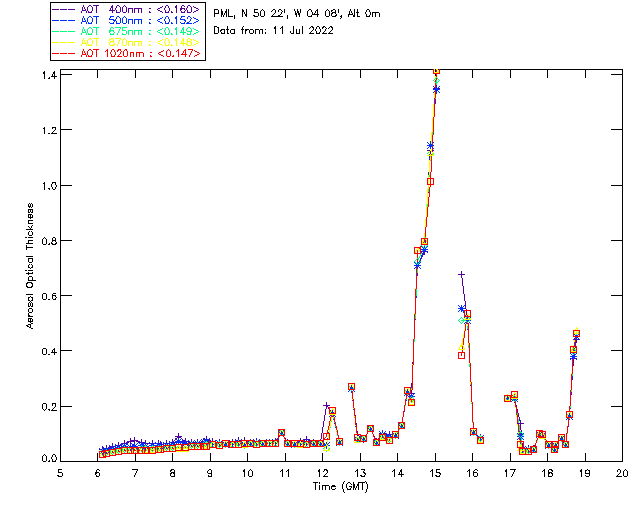The height and width of the screenshot is (512, 640).
Task: Click the 0.4 y-axis tick label
Action: point(49,351)
